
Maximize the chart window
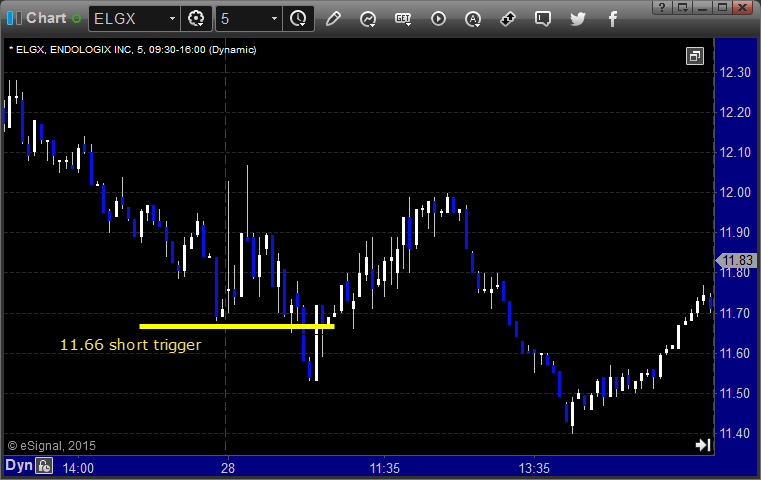[x=722, y=7]
